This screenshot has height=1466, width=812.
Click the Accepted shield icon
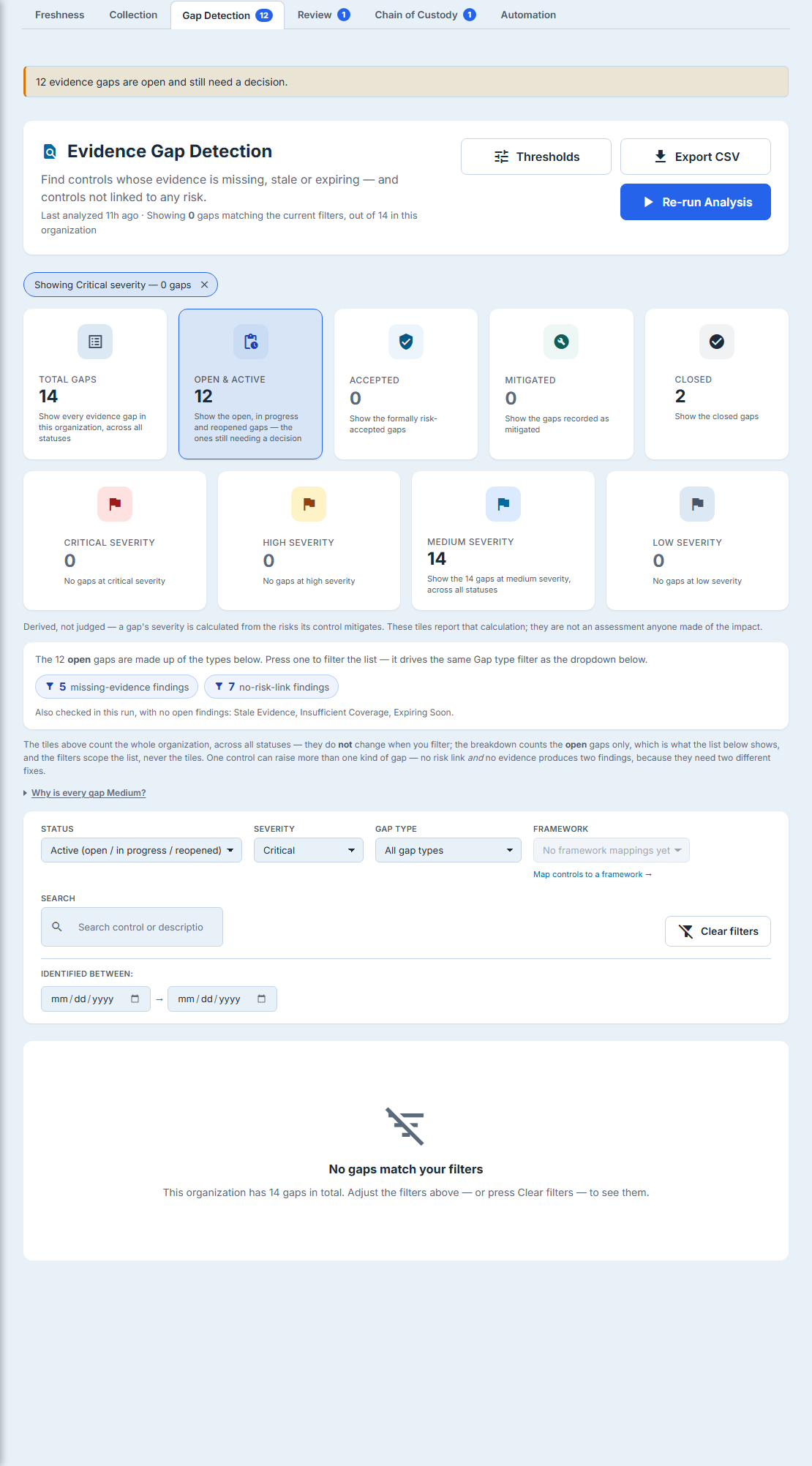pos(406,342)
